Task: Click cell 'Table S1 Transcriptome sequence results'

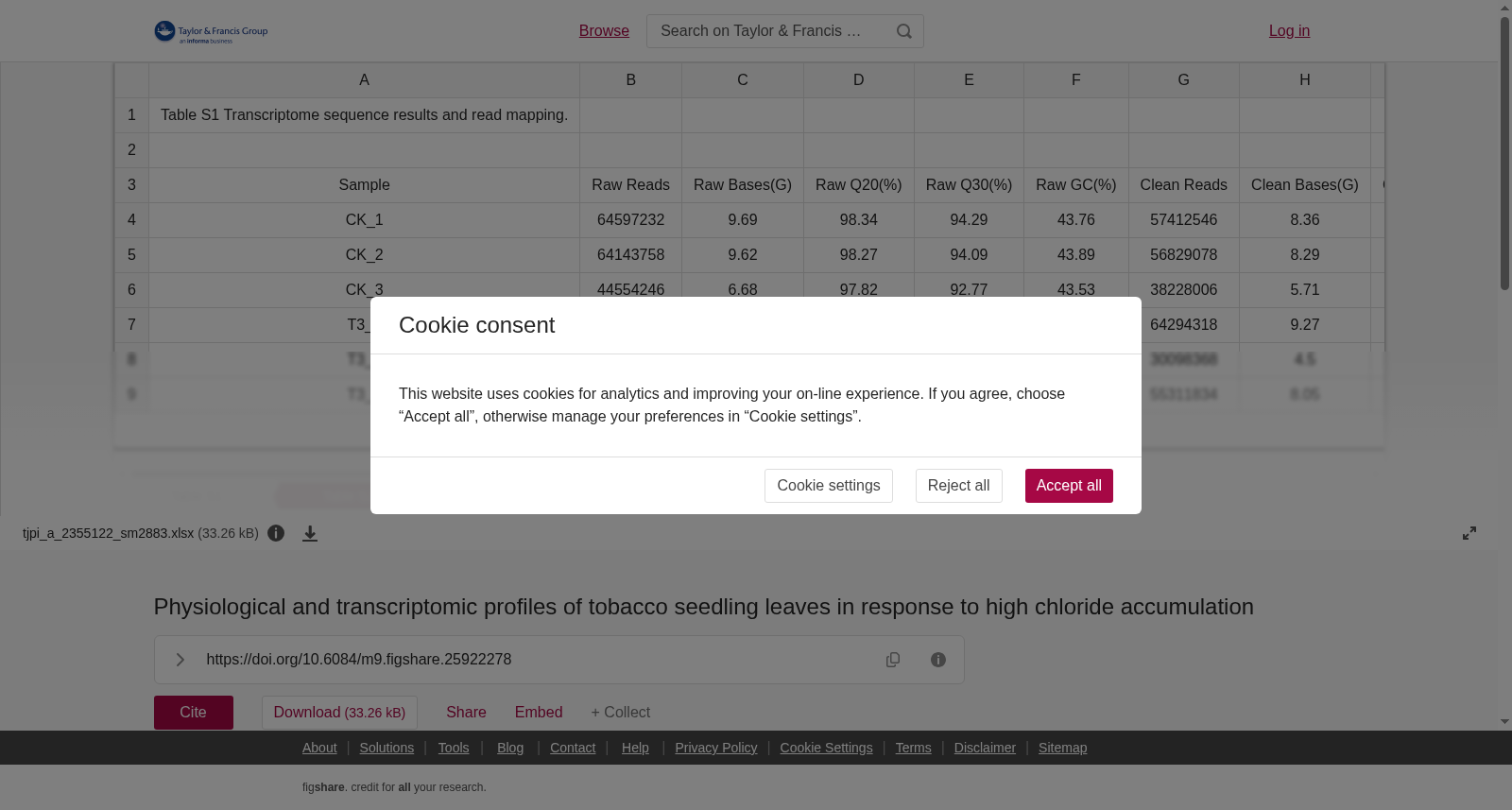Action: (x=364, y=115)
